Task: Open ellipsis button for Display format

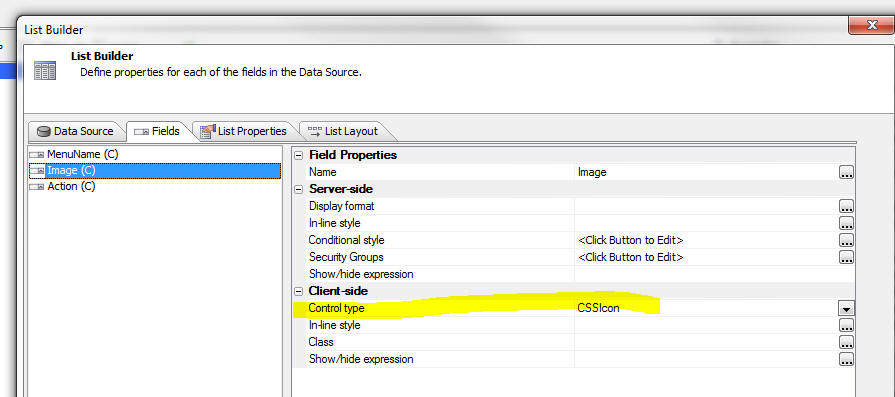Action: tap(846, 206)
